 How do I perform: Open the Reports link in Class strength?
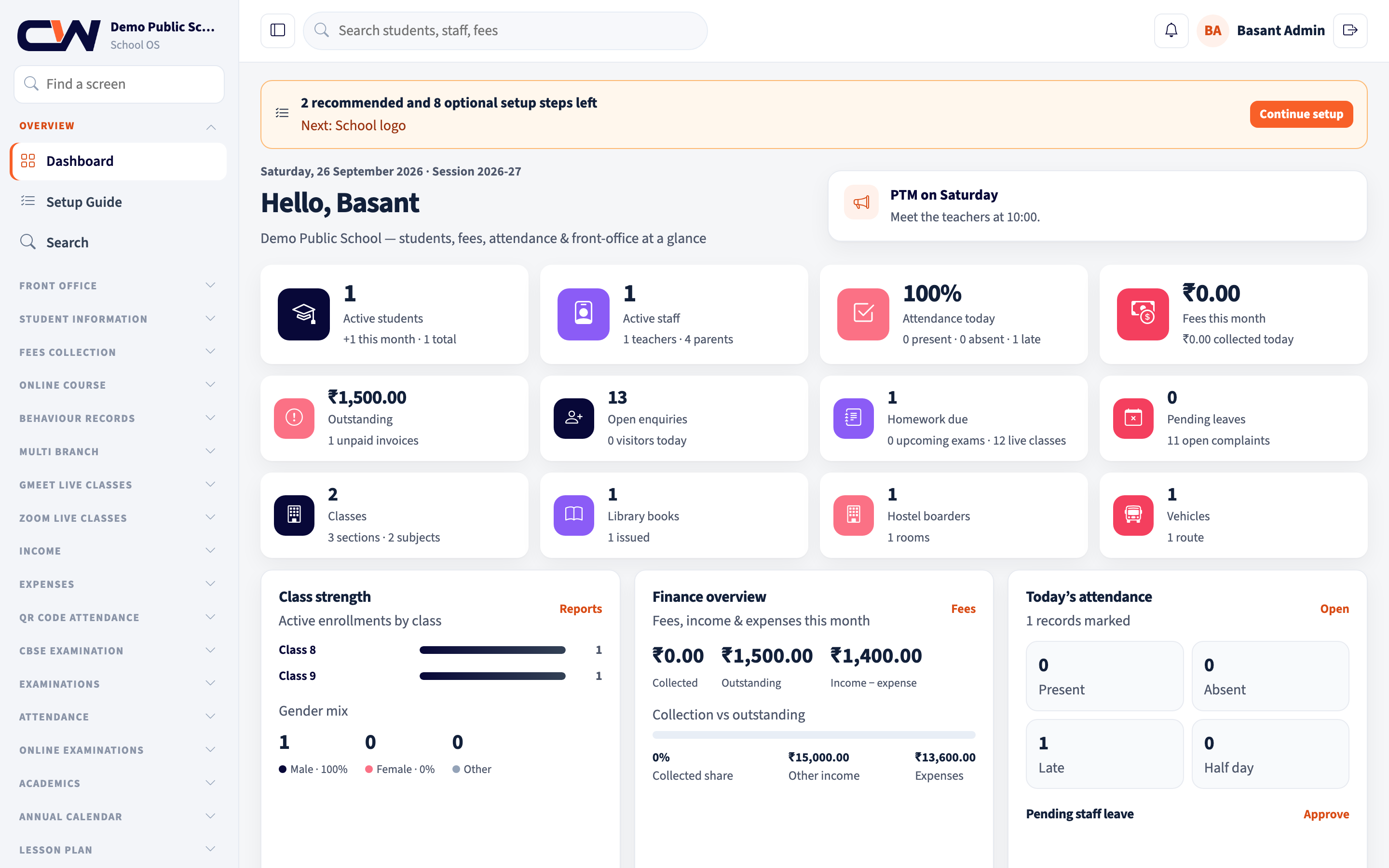click(x=580, y=609)
